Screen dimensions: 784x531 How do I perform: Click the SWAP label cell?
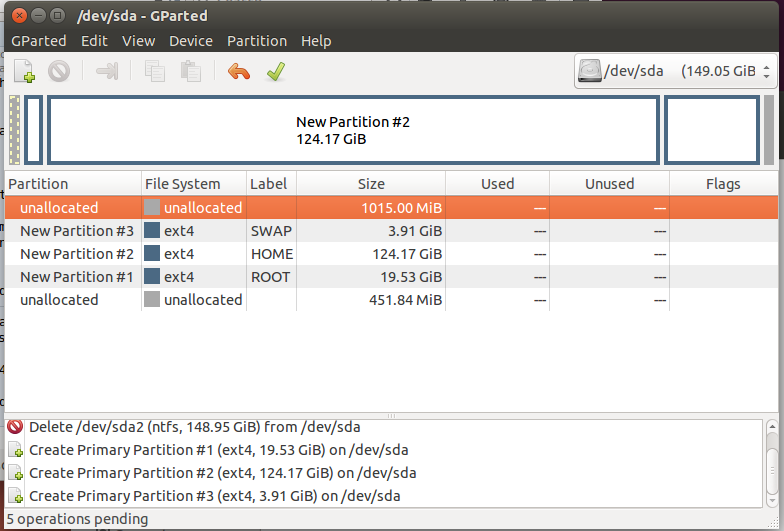pyautogui.click(x=271, y=231)
